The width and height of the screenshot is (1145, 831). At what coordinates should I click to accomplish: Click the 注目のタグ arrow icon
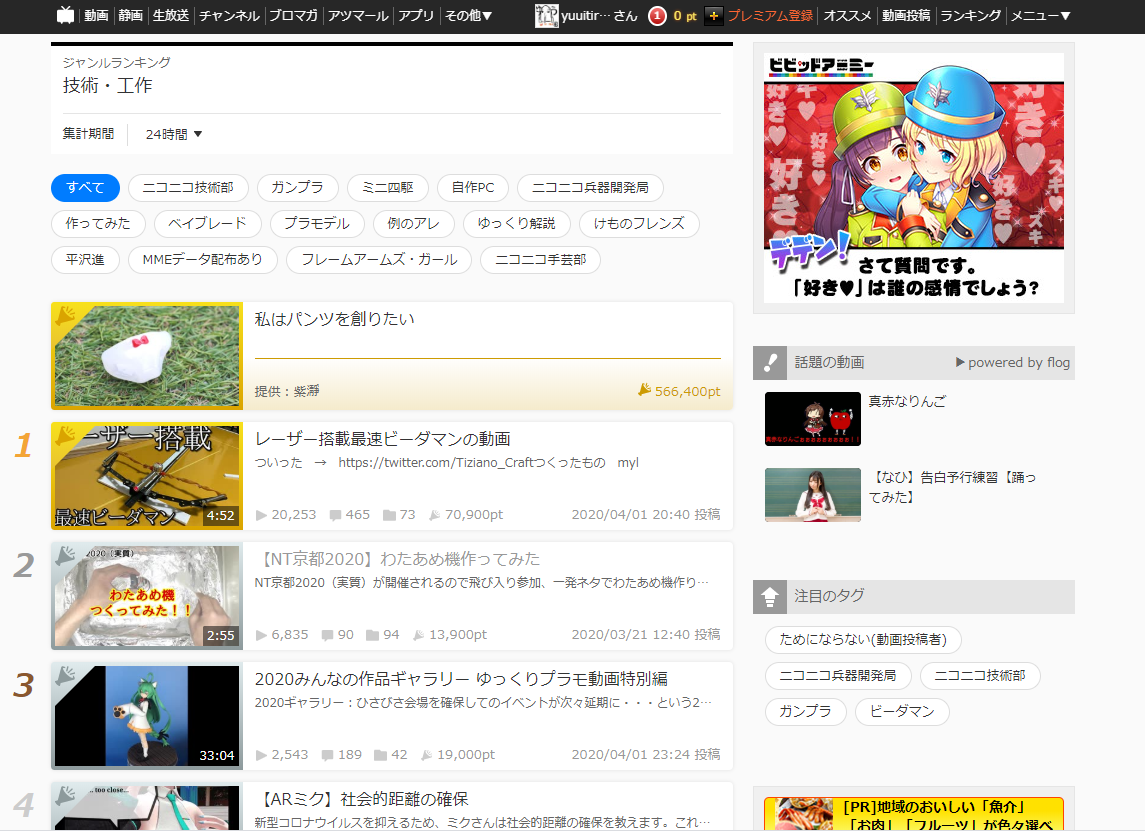pyautogui.click(x=770, y=597)
